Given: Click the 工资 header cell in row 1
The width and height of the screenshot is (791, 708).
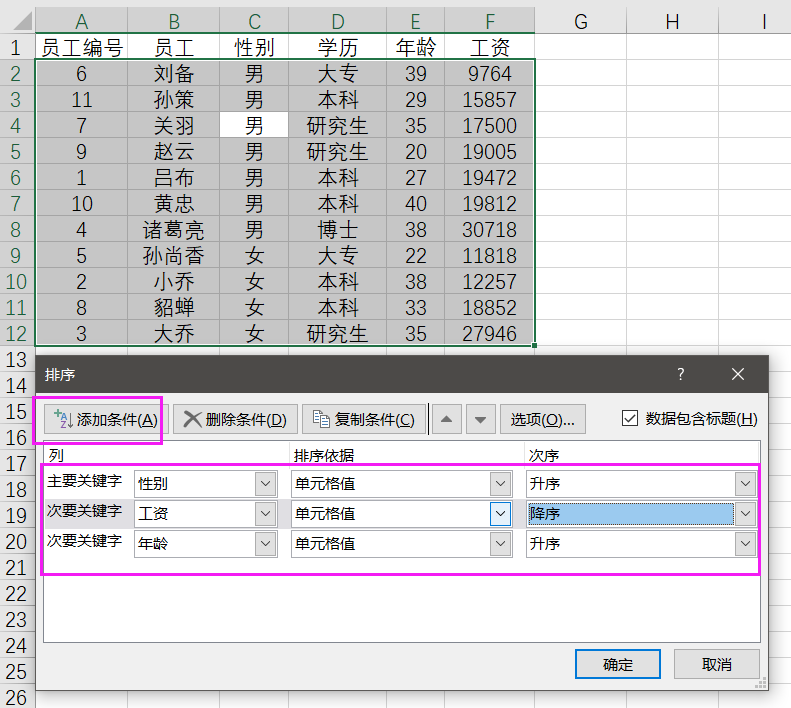Looking at the screenshot, I should pos(490,47).
